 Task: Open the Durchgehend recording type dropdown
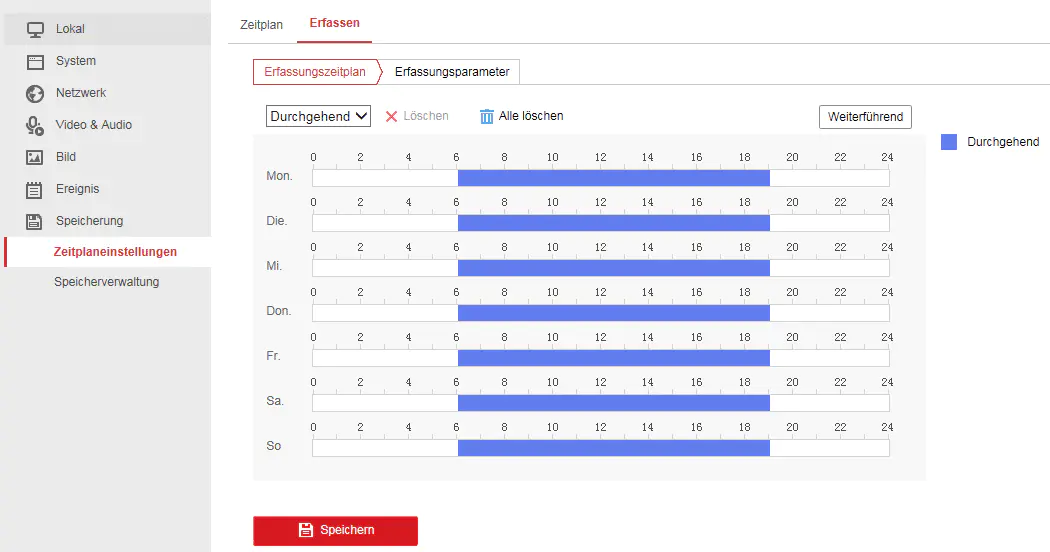pyautogui.click(x=318, y=116)
